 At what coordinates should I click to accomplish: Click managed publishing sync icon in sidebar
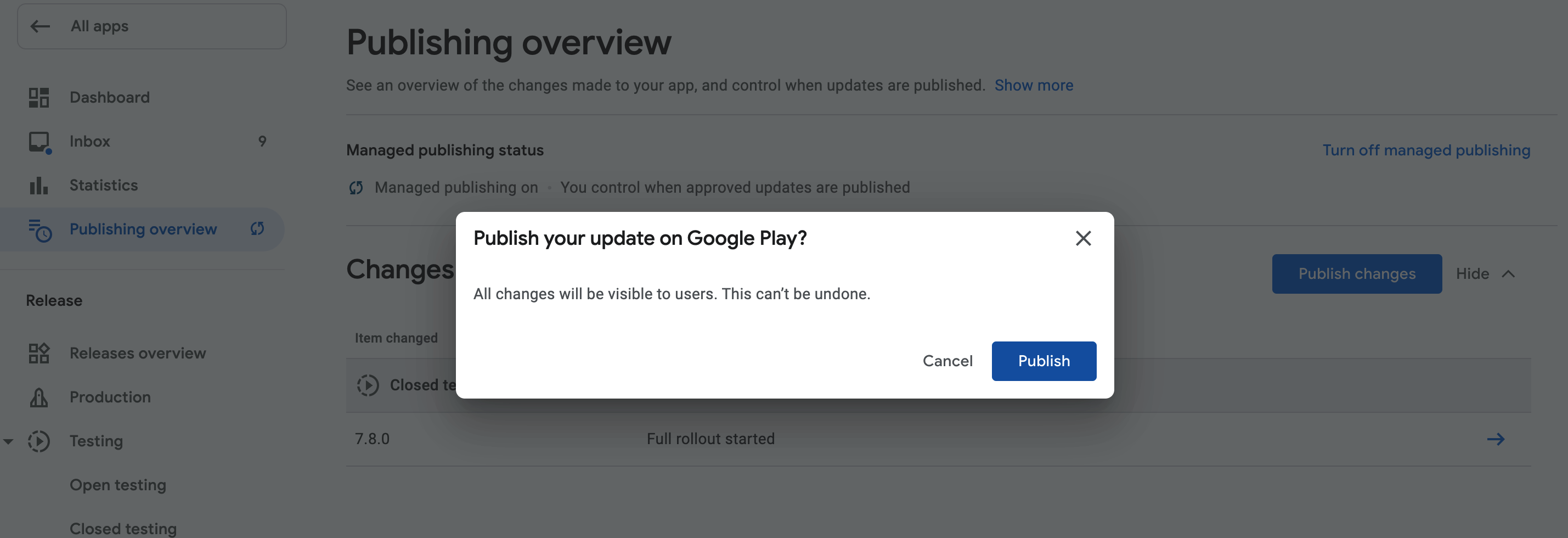point(257,228)
